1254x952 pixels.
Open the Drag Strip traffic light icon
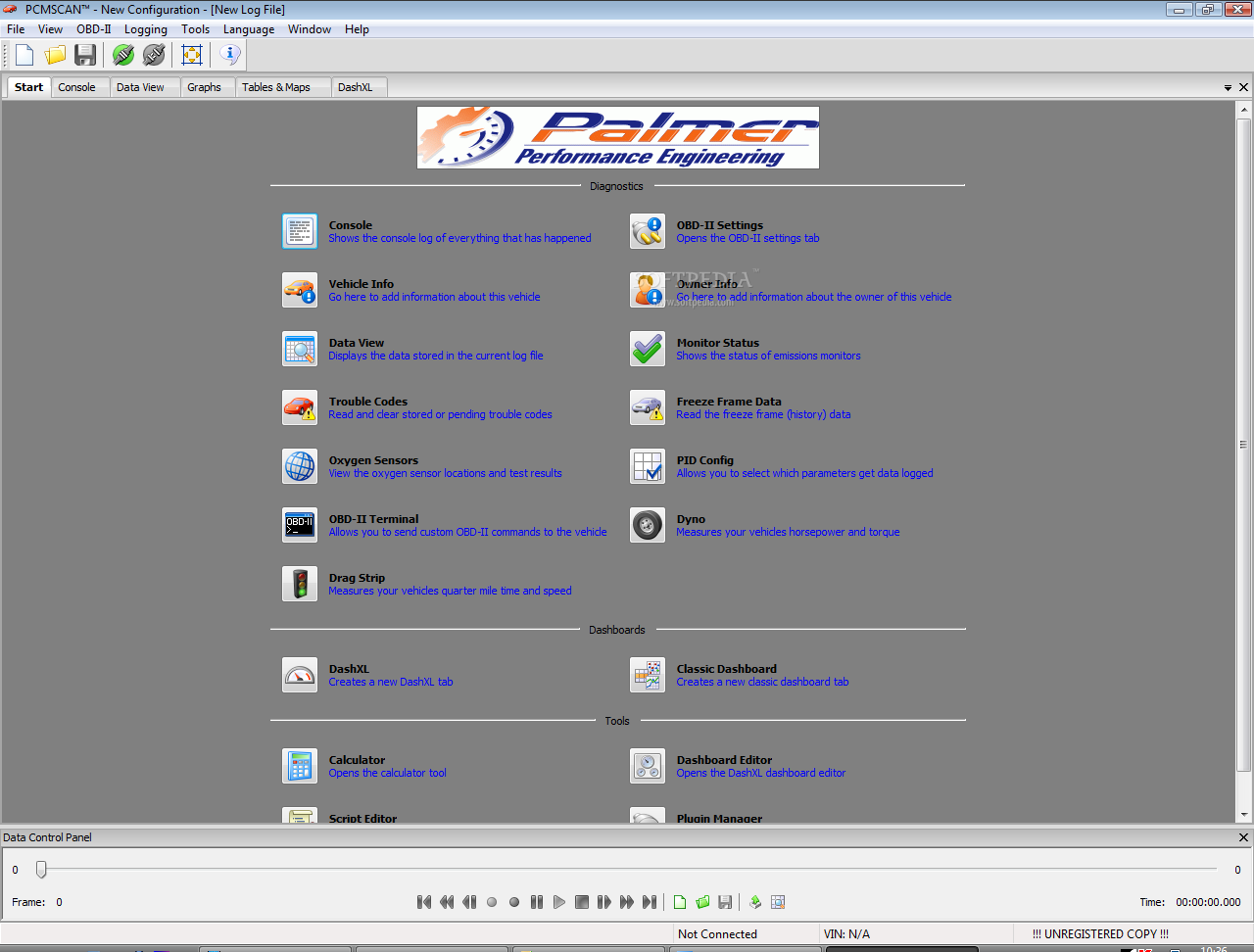[x=300, y=584]
